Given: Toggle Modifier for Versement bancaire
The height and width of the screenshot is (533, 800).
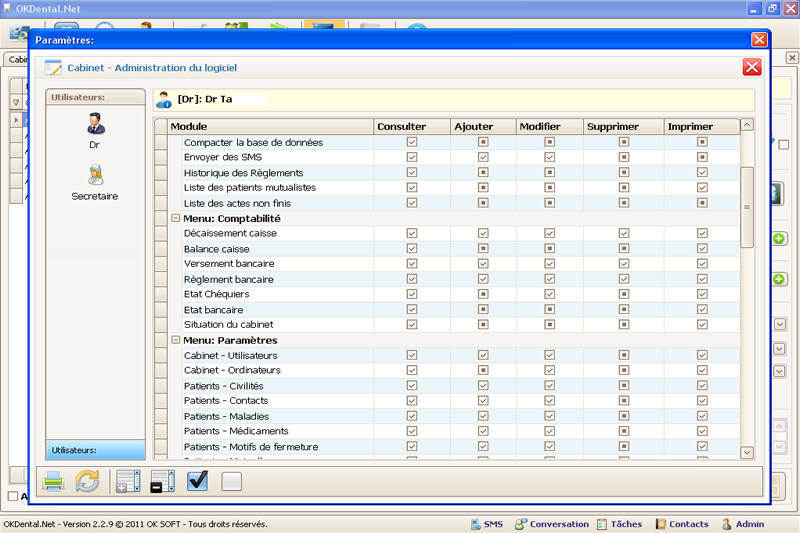Looking at the screenshot, I should click(x=549, y=264).
